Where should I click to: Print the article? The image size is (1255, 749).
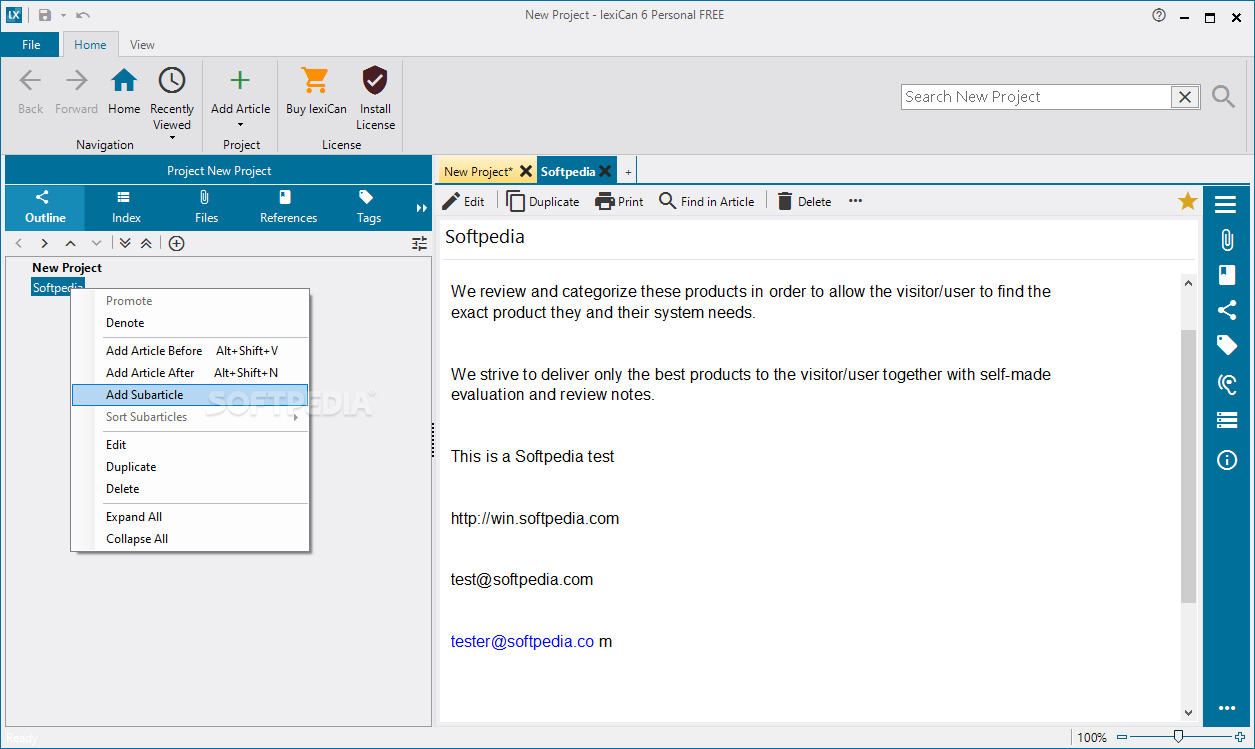(619, 201)
